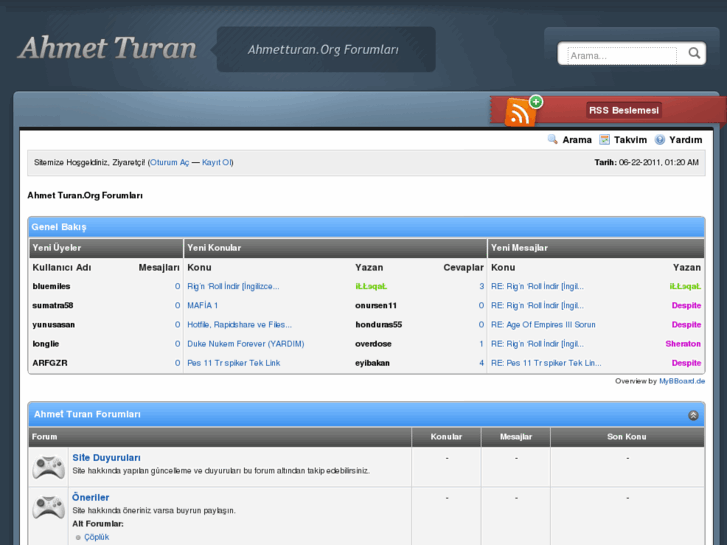Open the MAFİA 1 topic
The width and height of the screenshot is (727, 545).
(x=203, y=305)
